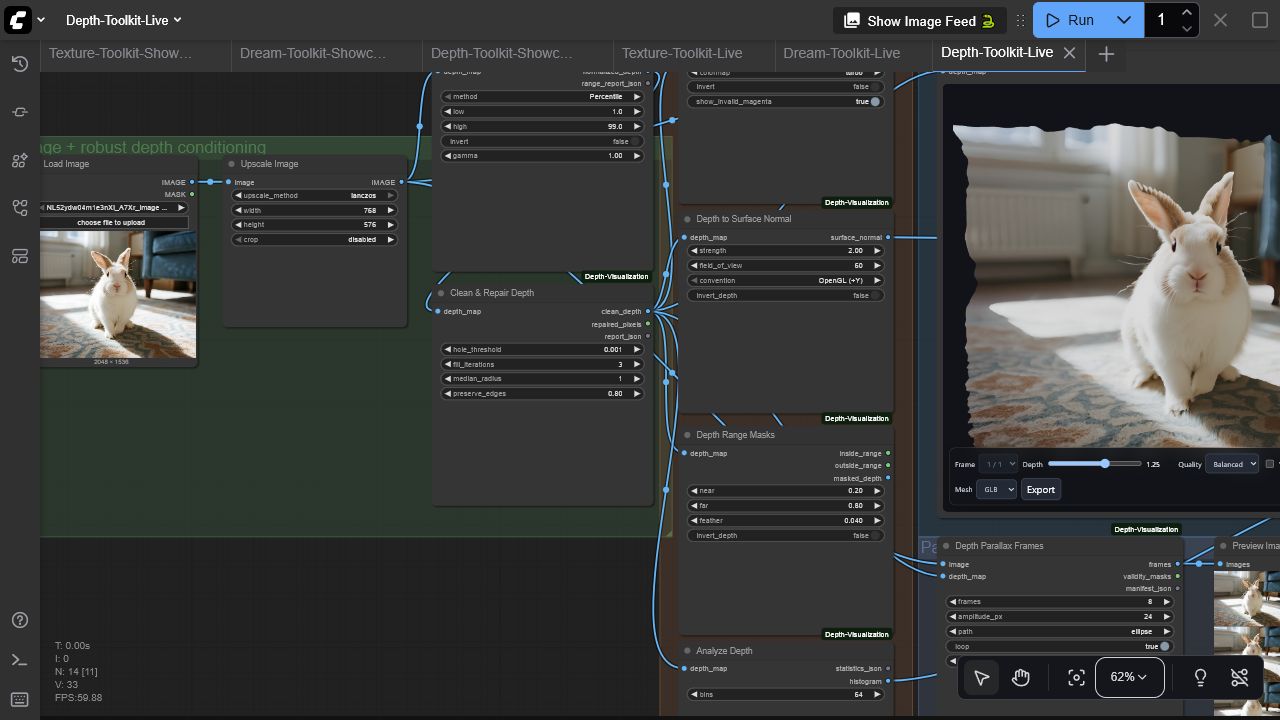Collapse the Analyze Depth node dot
Image resolution: width=1280 pixels, height=720 pixels.
688,651
